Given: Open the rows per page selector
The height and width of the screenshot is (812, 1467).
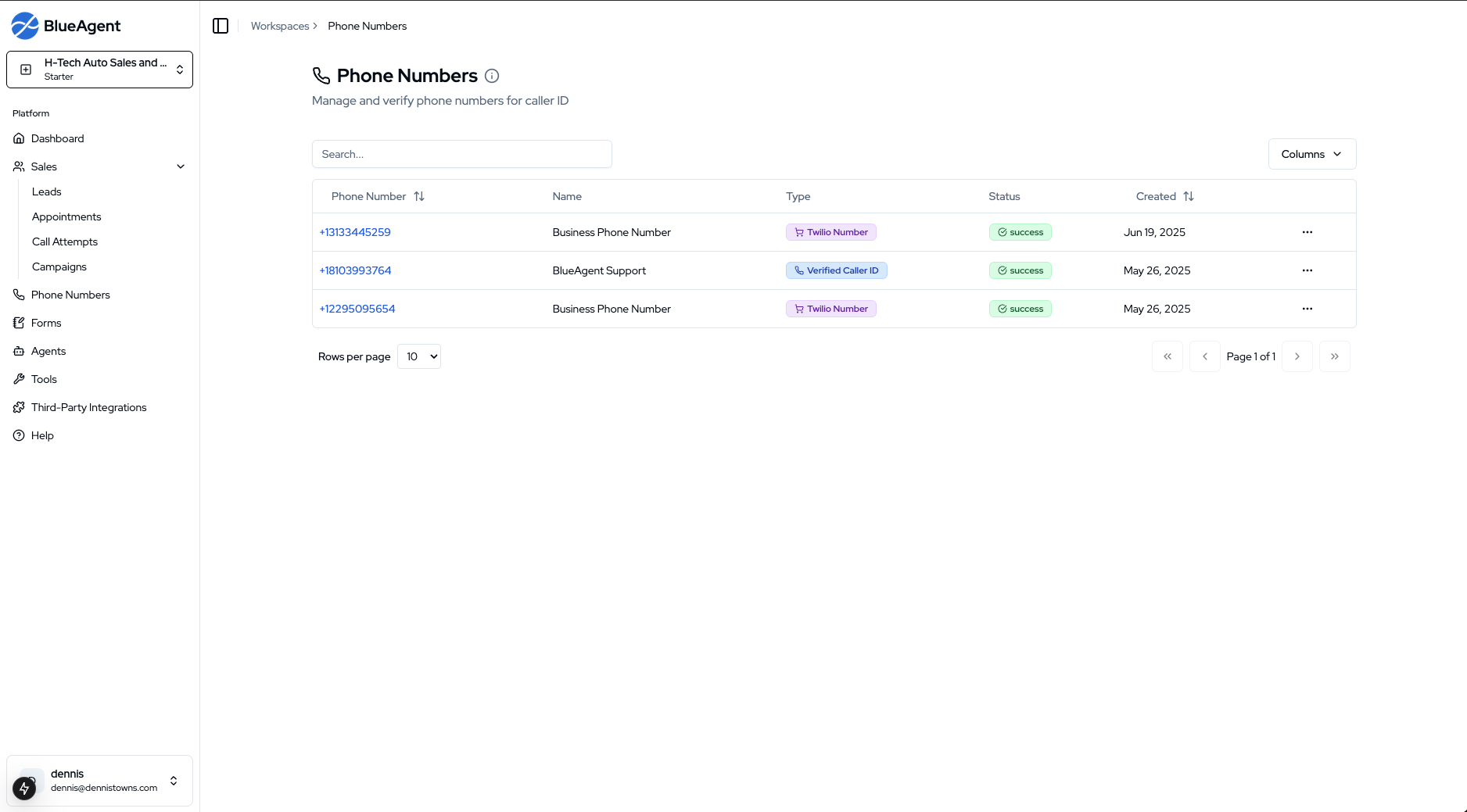Looking at the screenshot, I should [x=419, y=356].
